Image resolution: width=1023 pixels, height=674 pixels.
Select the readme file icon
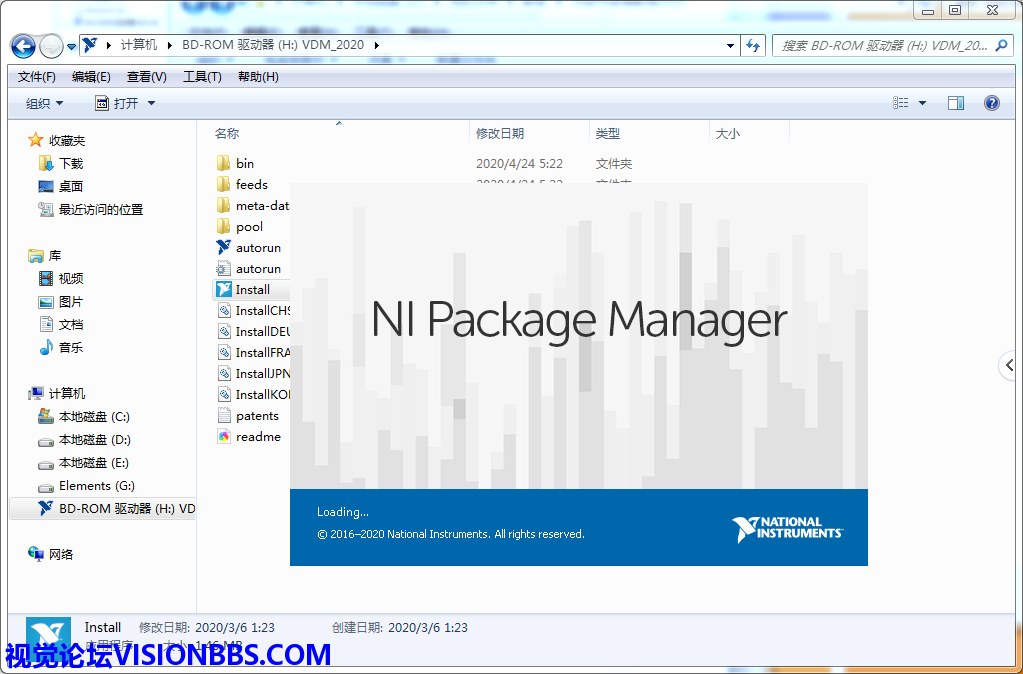point(223,437)
